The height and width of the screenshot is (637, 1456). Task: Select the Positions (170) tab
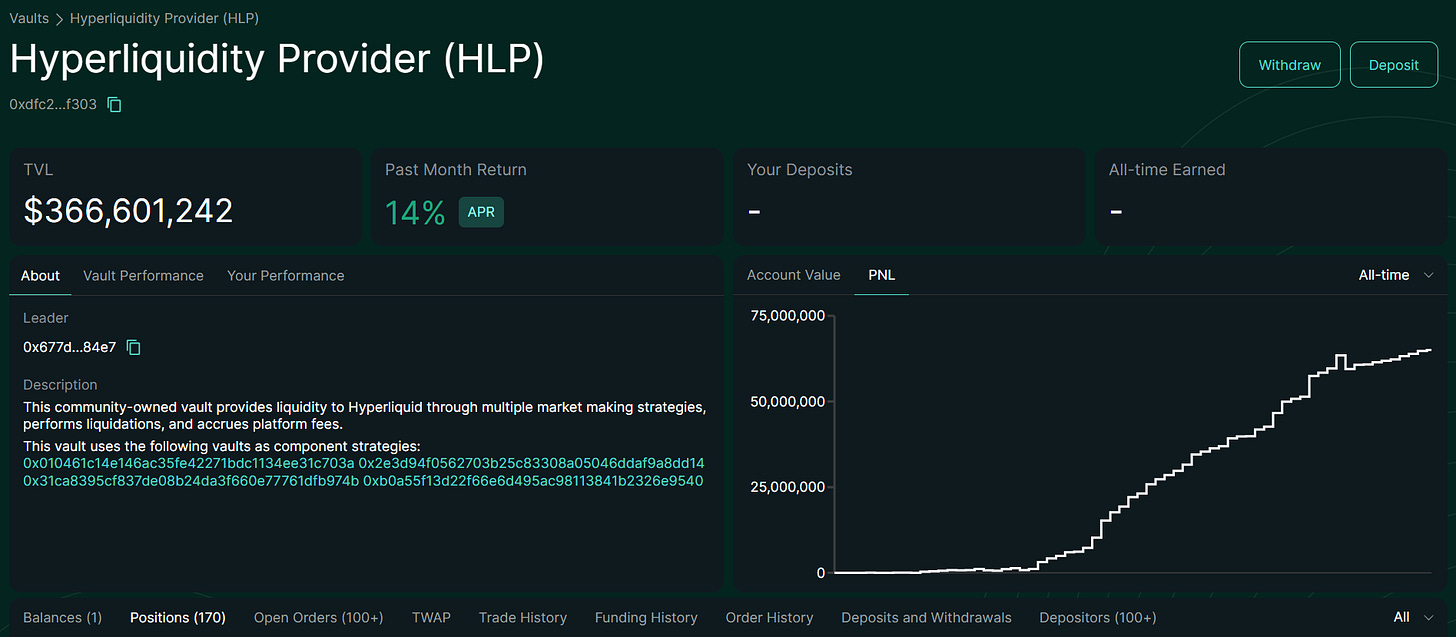[x=178, y=617]
